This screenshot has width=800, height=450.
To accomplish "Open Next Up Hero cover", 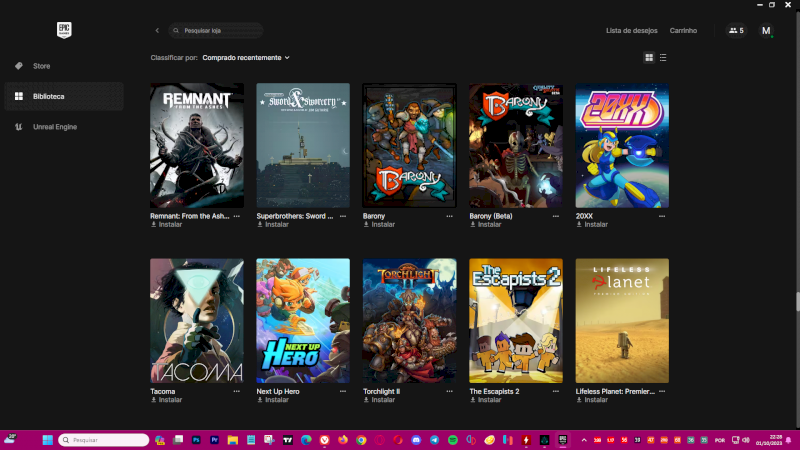I will click(303, 320).
